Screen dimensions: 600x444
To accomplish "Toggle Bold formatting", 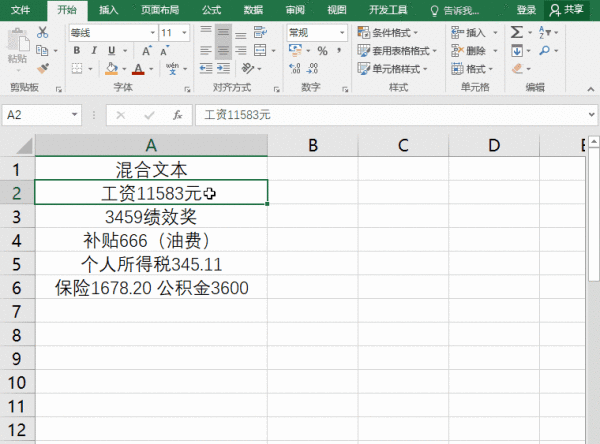I will click(x=77, y=50).
